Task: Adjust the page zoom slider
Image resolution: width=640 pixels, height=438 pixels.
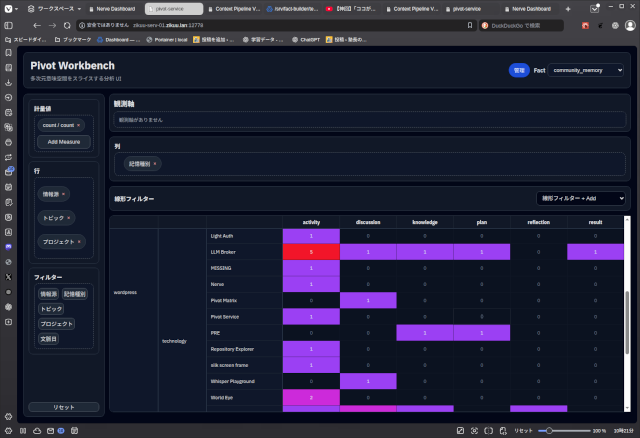Action: coord(564,431)
